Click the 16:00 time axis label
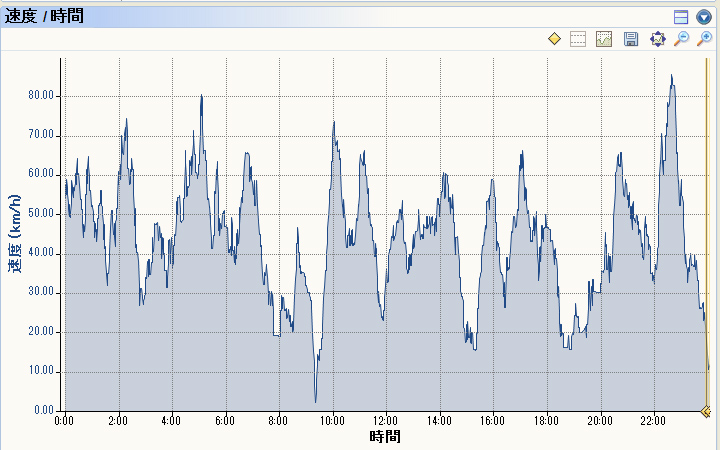The image size is (720, 450). (x=492, y=421)
